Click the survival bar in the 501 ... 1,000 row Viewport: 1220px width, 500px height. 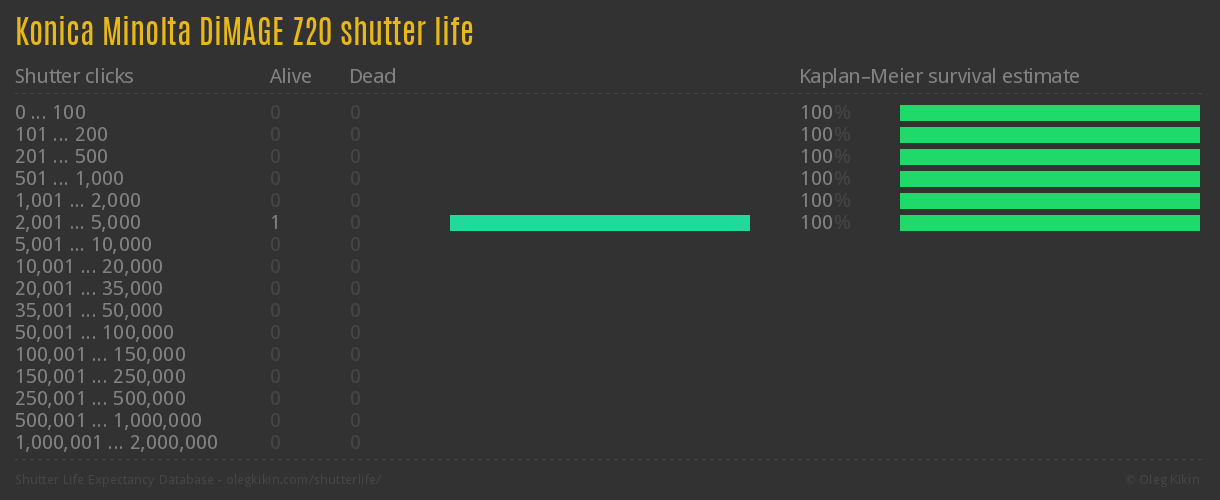[1050, 179]
